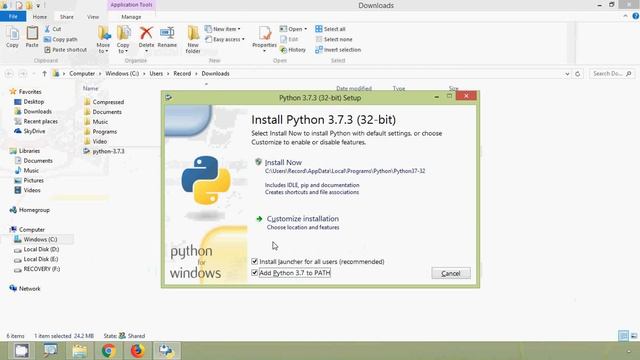Click History in the Open group
The image size is (640, 360).
(x=293, y=50)
